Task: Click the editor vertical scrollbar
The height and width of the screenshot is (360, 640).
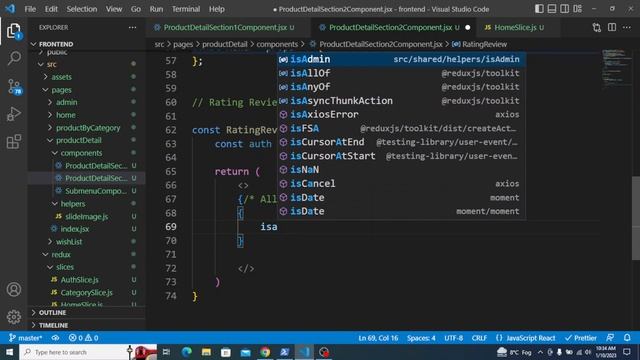Action: pos(636,217)
